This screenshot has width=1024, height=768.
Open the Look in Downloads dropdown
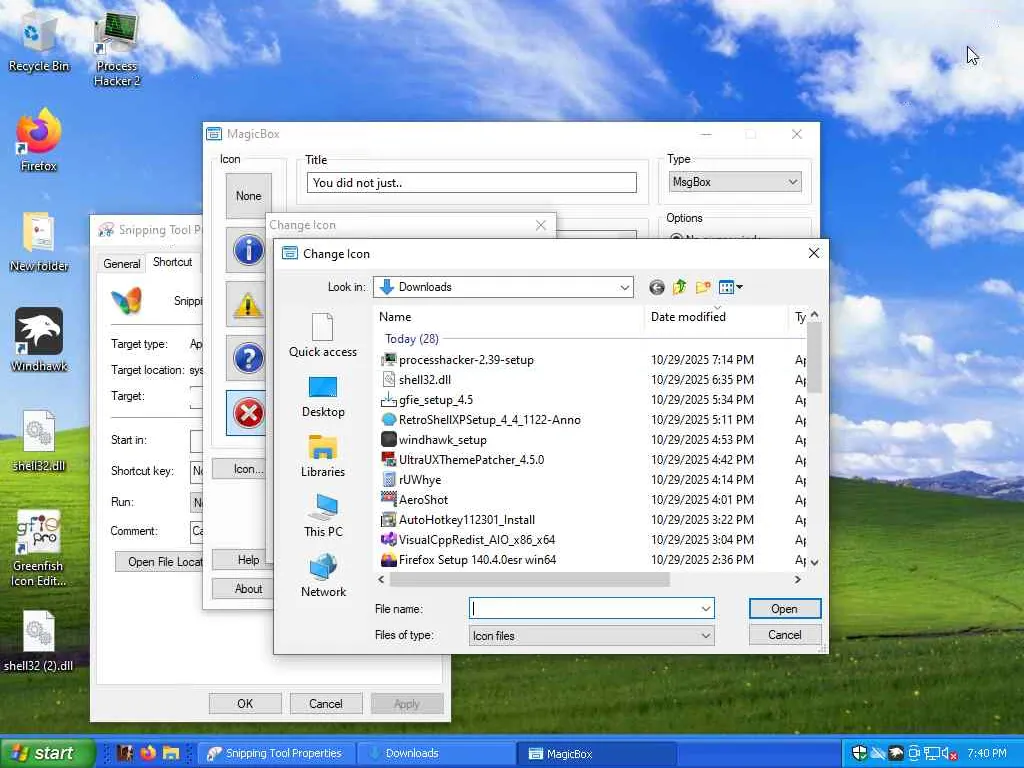pyautogui.click(x=503, y=287)
